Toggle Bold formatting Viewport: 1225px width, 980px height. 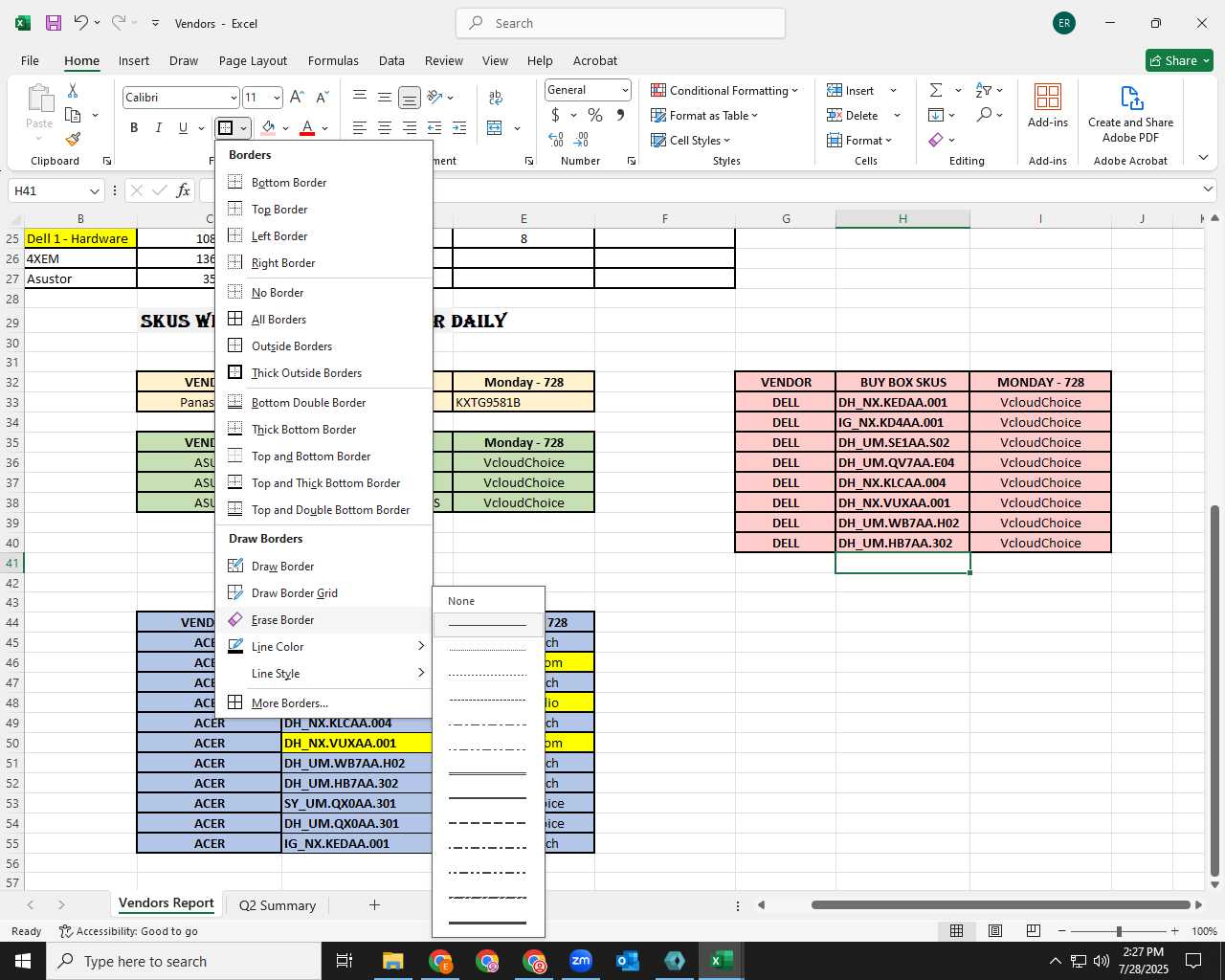[134, 127]
